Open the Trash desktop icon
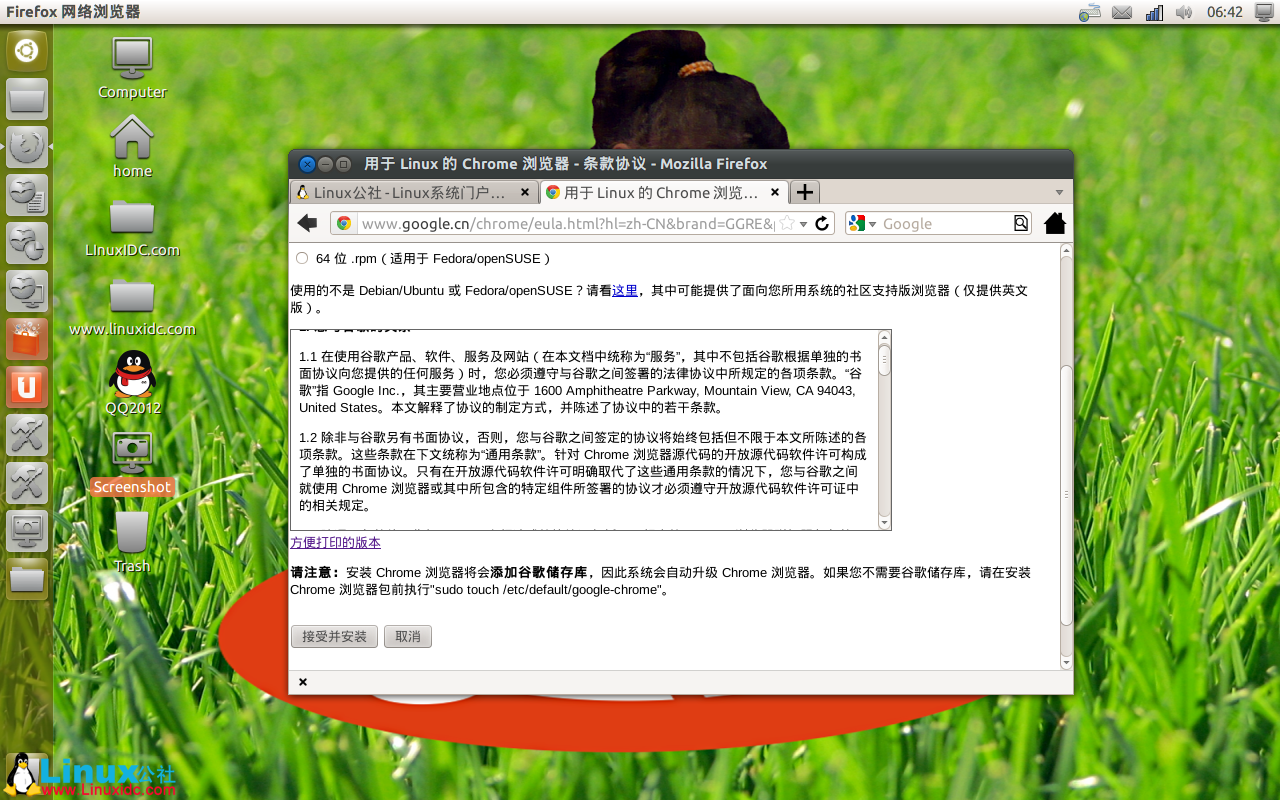1280x800 pixels. point(132,542)
